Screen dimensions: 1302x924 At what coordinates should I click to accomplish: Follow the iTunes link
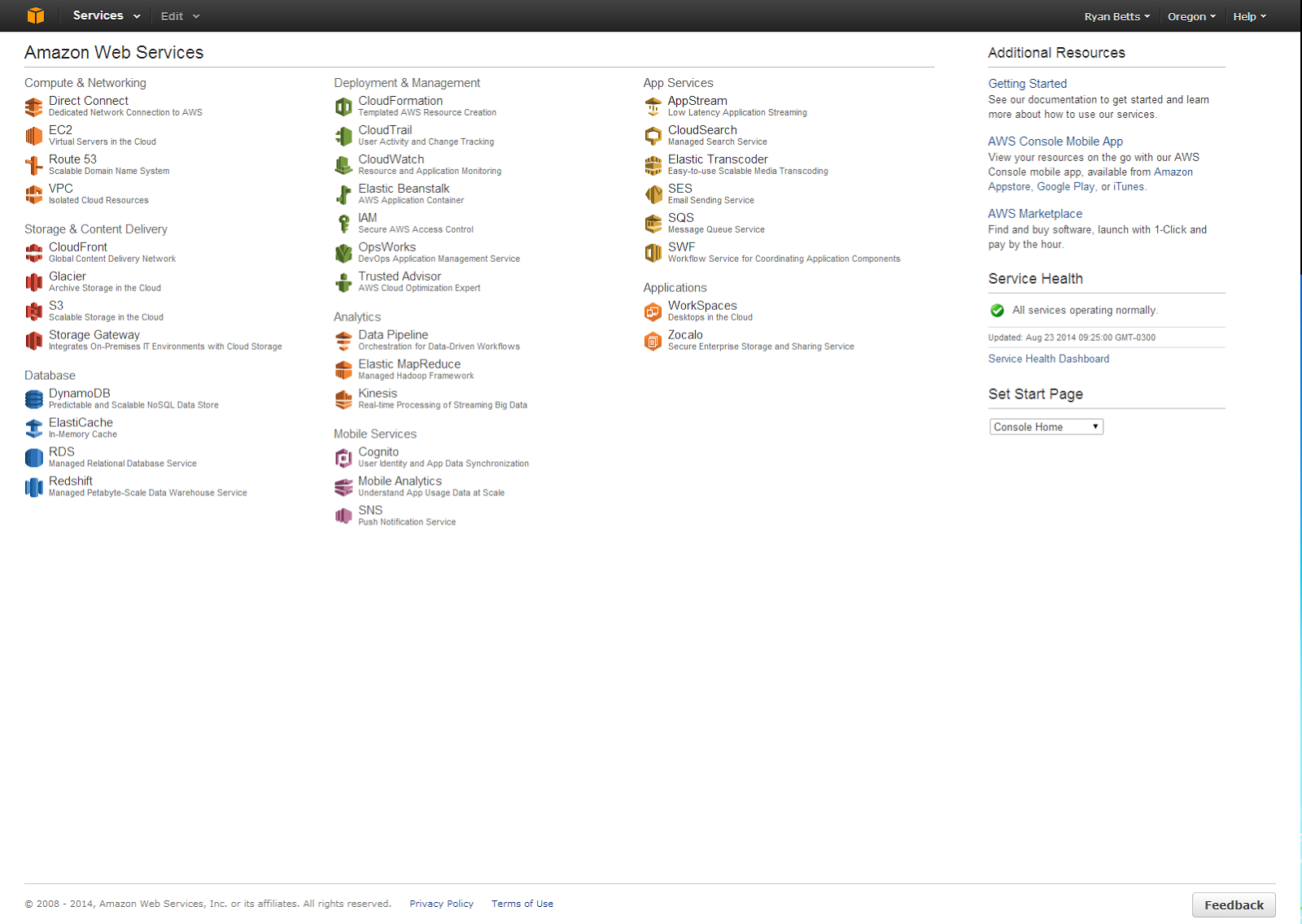[1129, 187]
